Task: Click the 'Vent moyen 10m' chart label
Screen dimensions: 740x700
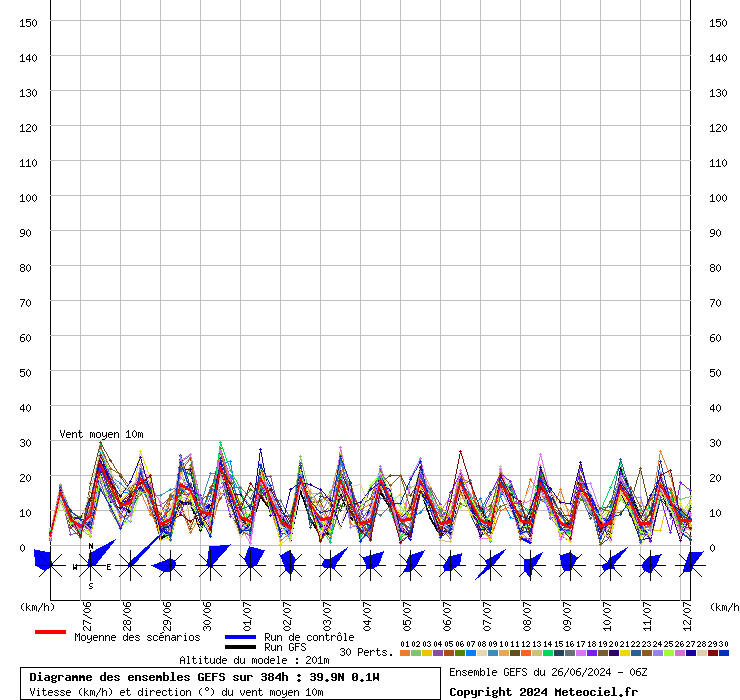Action: [x=101, y=434]
